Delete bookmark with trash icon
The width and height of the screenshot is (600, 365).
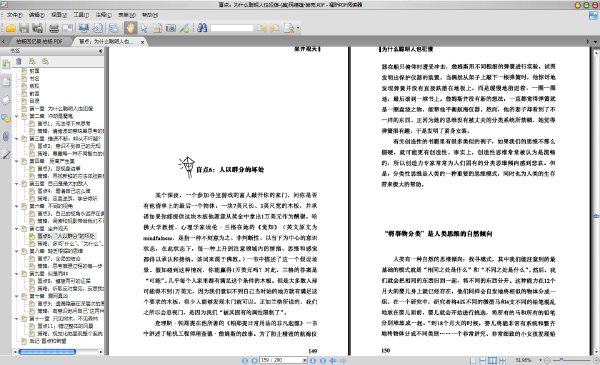tap(19, 61)
